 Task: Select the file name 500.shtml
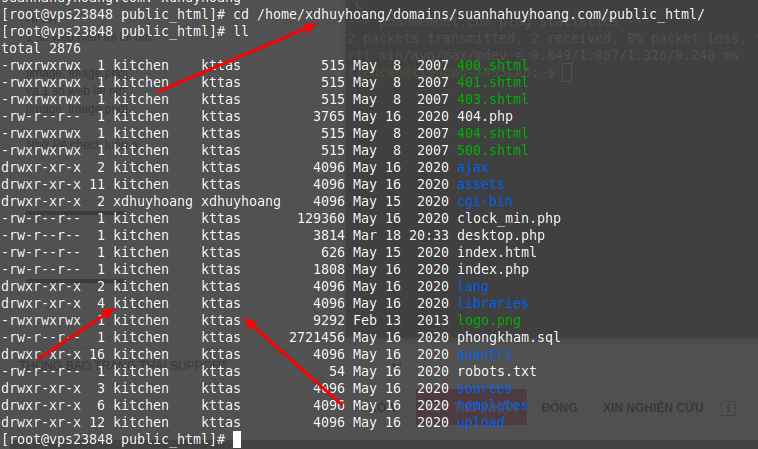[493, 150]
